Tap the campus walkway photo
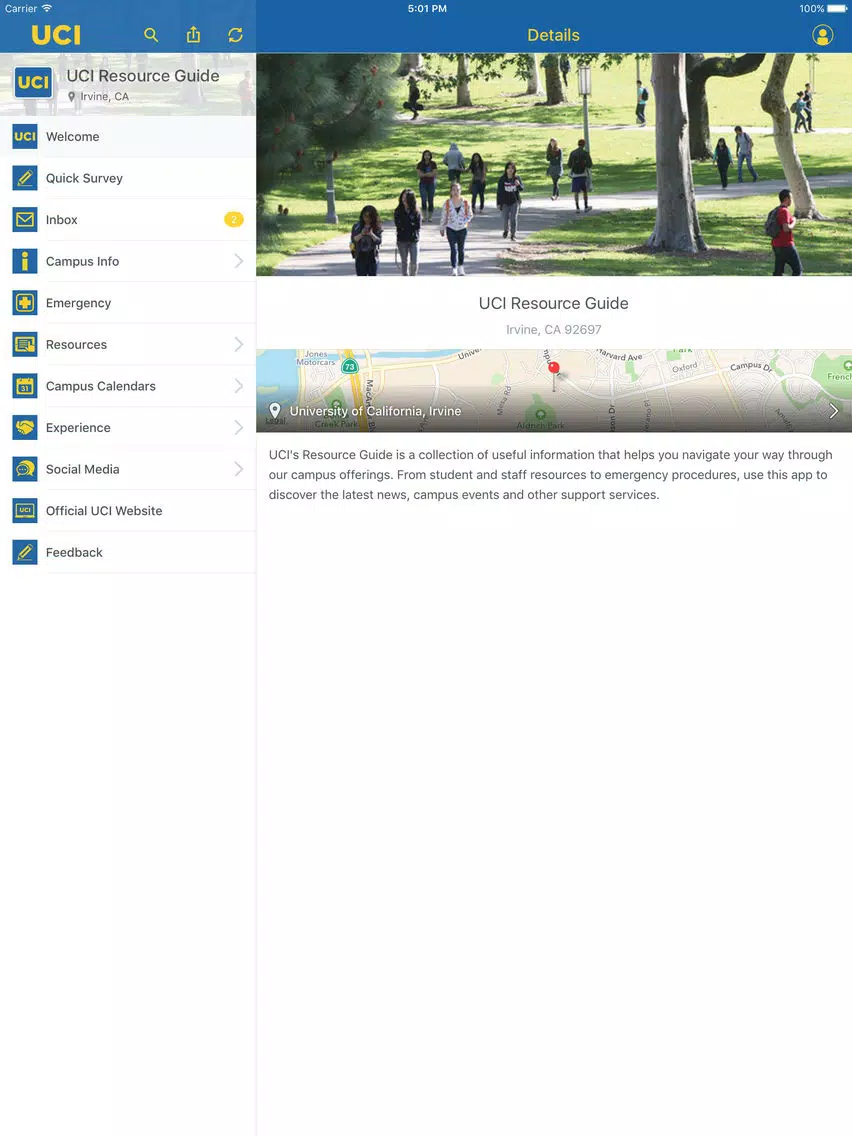Image resolution: width=852 pixels, height=1136 pixels. tap(554, 164)
